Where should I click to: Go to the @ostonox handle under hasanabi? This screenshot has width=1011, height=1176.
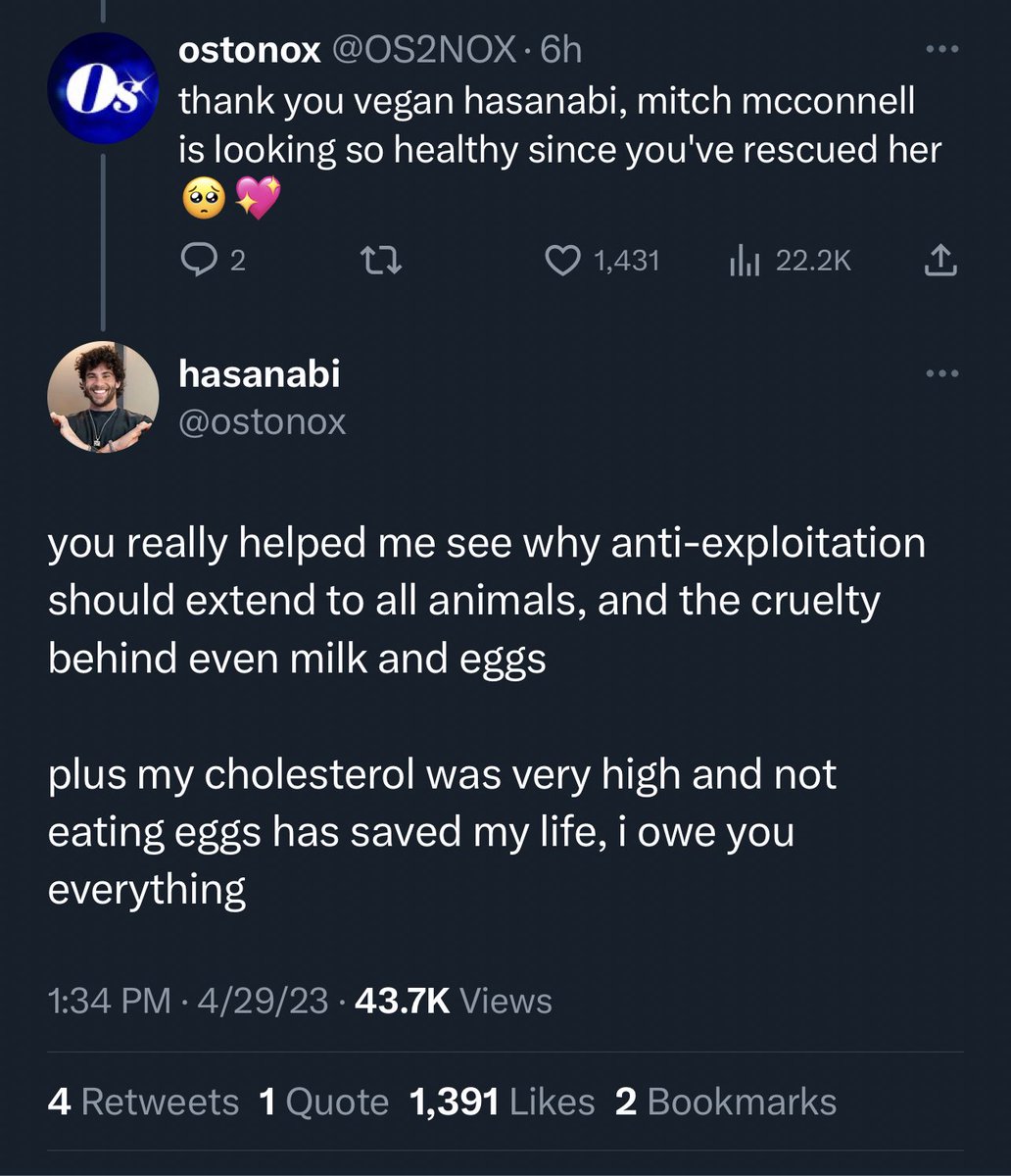(x=262, y=421)
